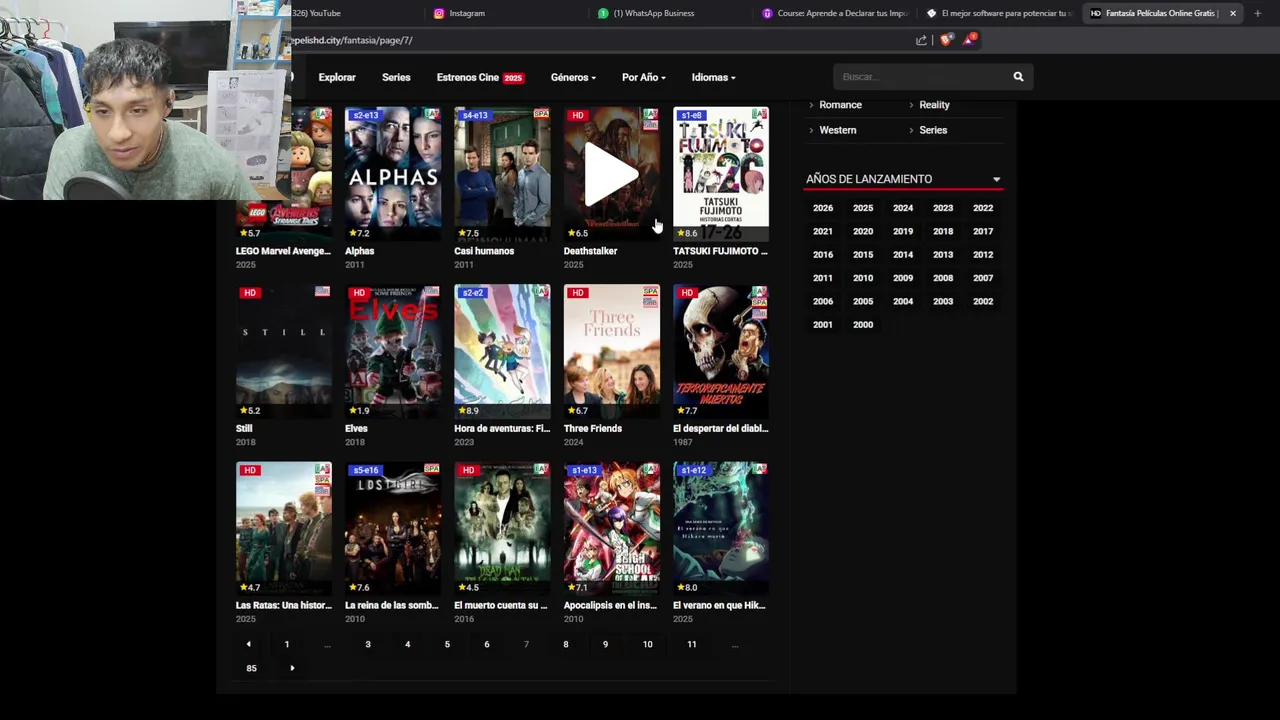
Task: Jump to last page 85
Action: [252, 668]
